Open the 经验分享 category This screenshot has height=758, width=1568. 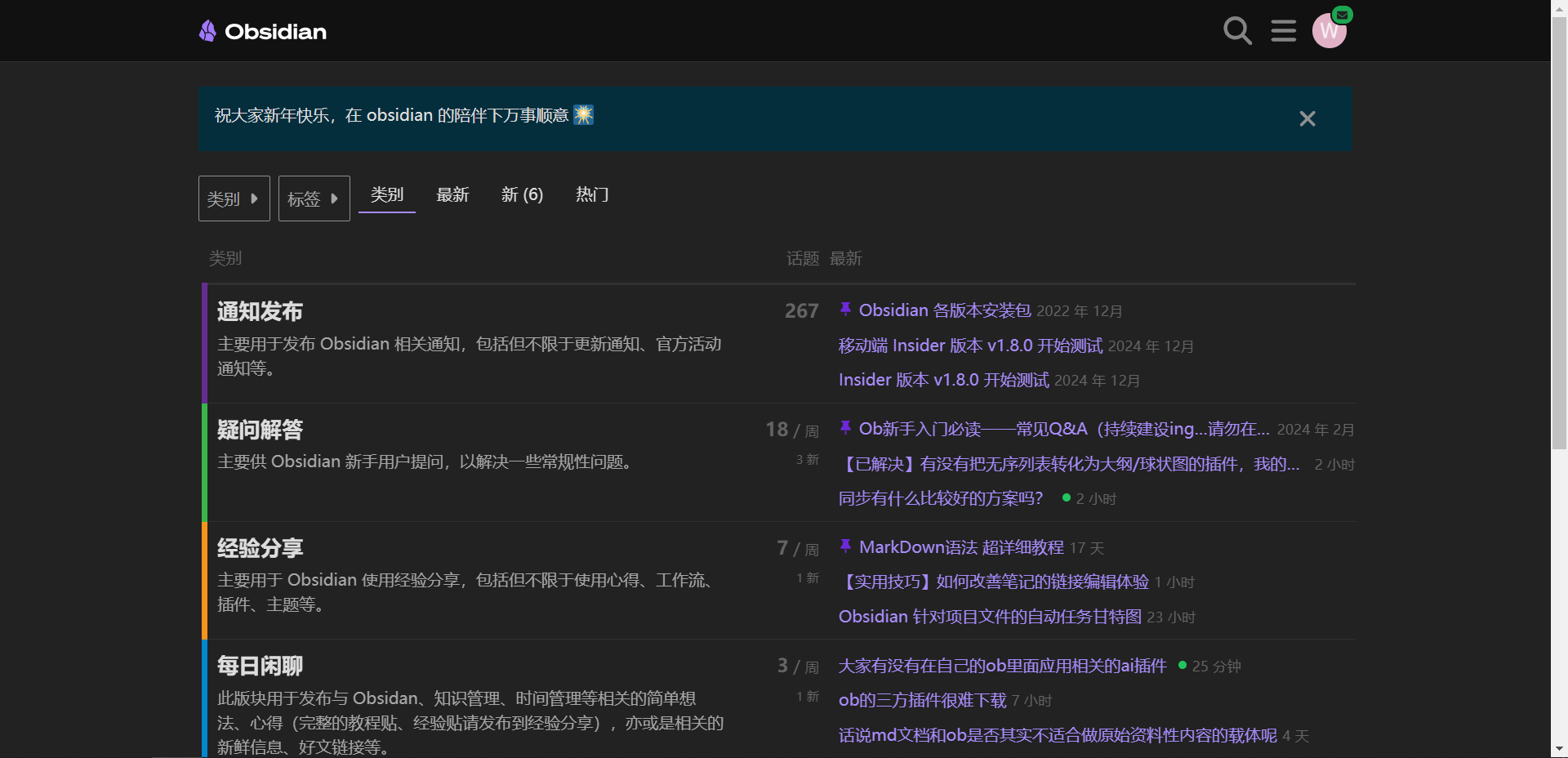pos(260,548)
